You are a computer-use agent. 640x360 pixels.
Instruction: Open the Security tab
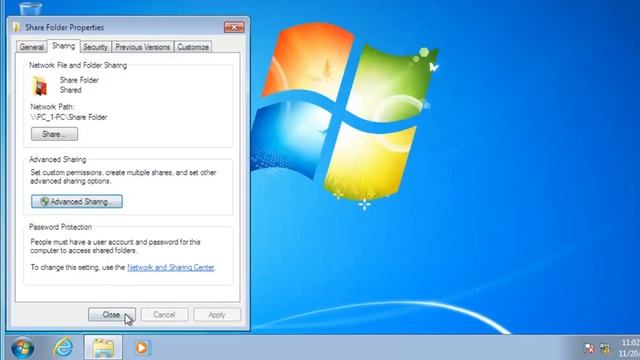(x=96, y=47)
